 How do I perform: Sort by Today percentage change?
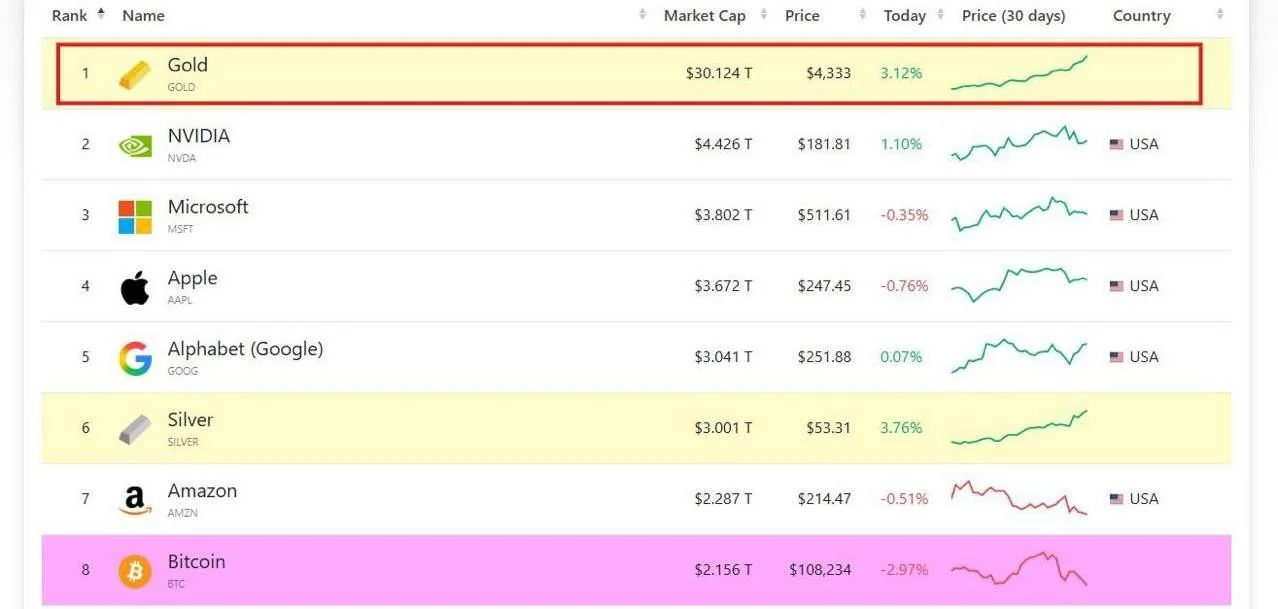[905, 16]
